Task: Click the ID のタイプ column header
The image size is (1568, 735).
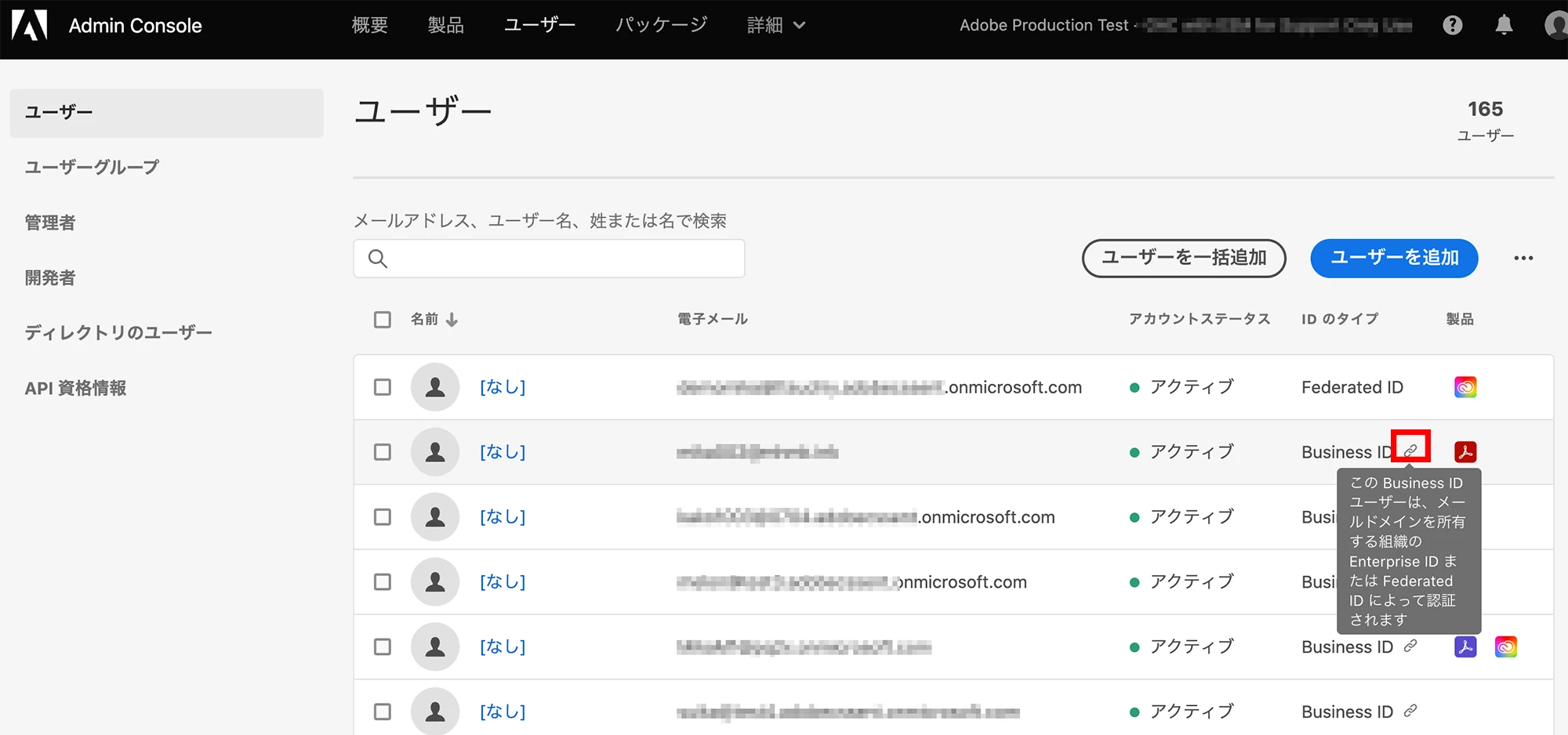Action: pos(1340,320)
